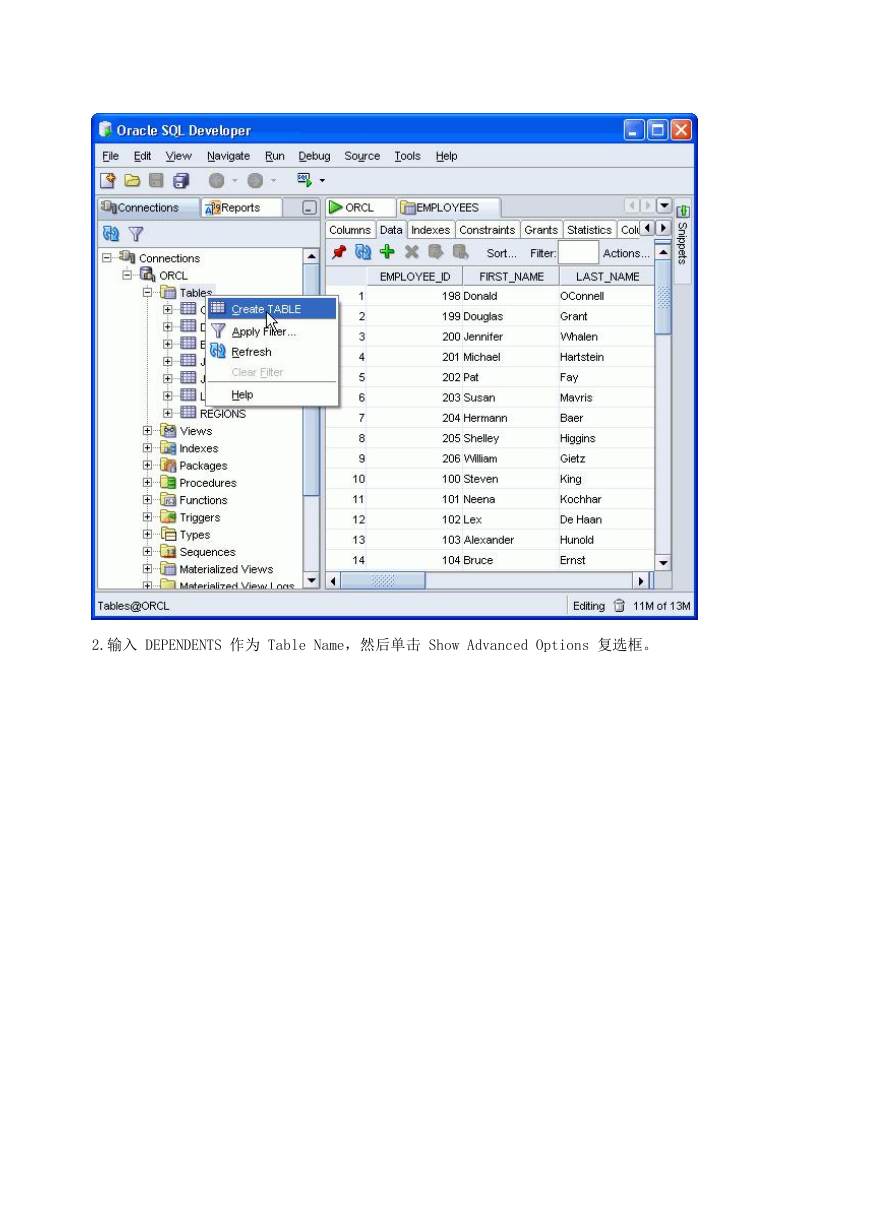The height and width of the screenshot is (1228, 869).
Task: Open the Tools menu
Action: click(407, 156)
